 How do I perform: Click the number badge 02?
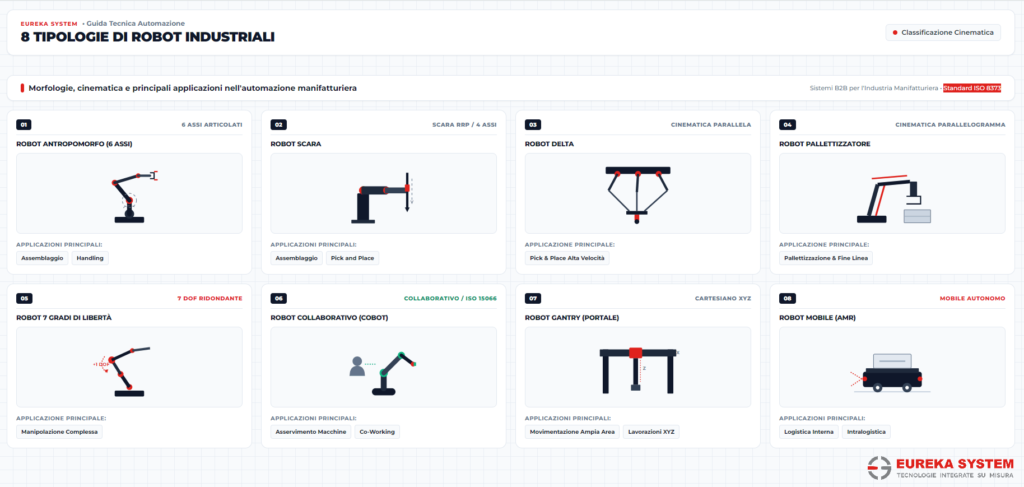click(278, 125)
